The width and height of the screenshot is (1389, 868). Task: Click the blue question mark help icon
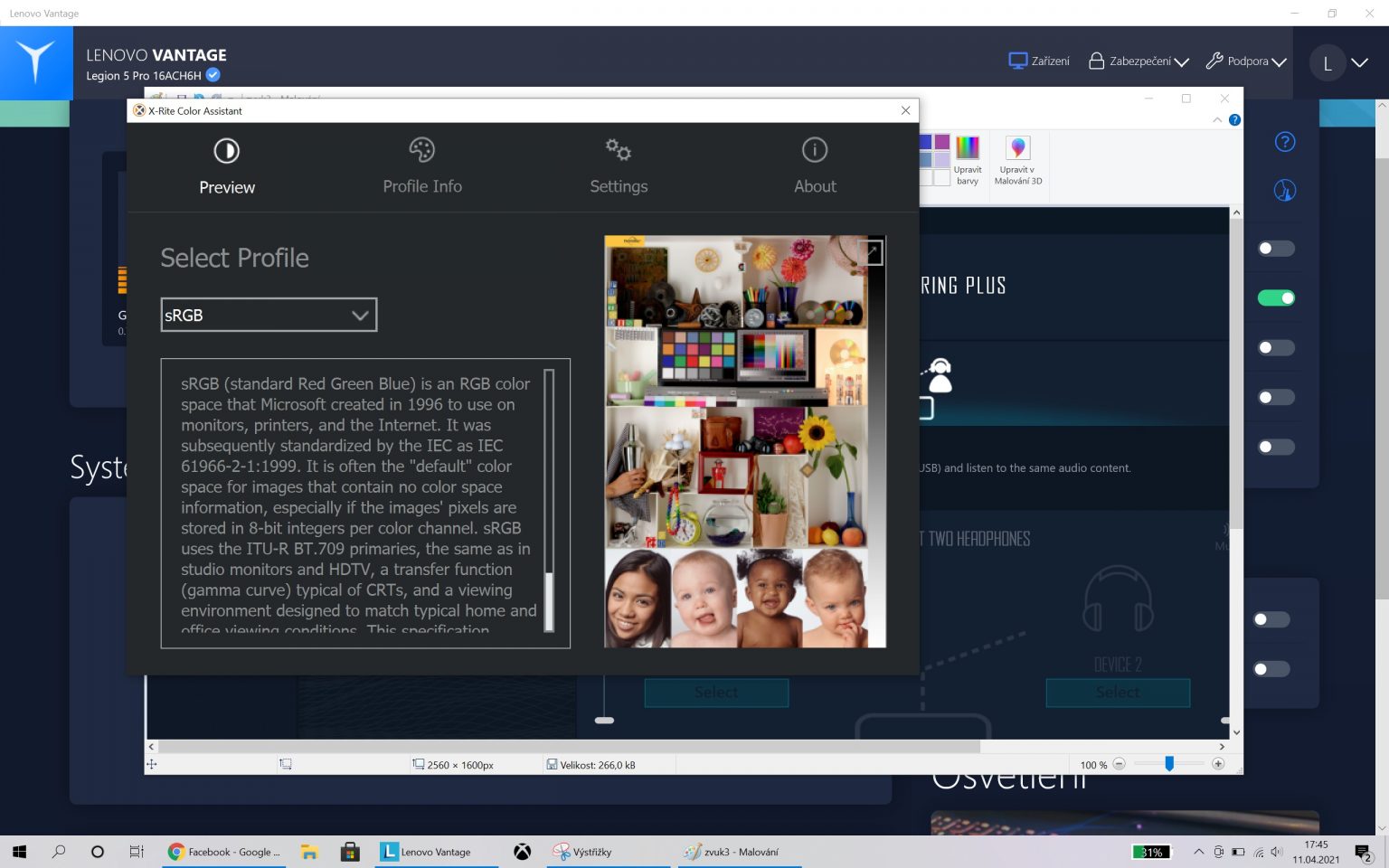pos(1284,142)
